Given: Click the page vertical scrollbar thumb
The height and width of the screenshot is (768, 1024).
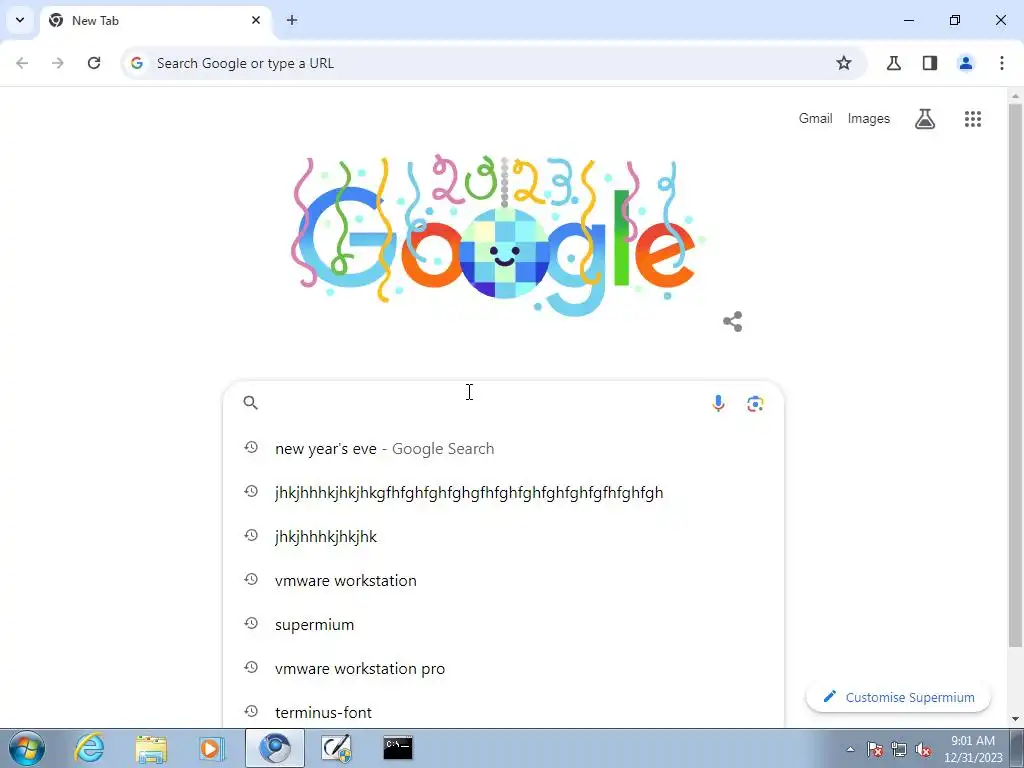Looking at the screenshot, I should 1015,376.
